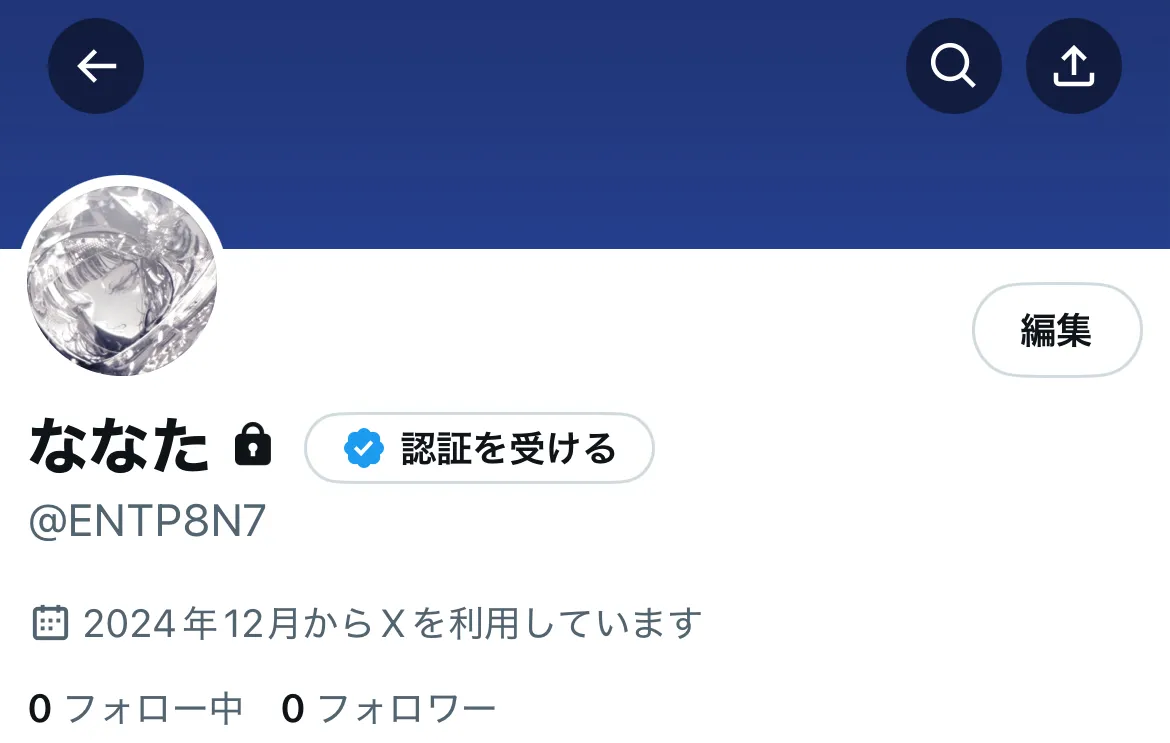This screenshot has width=1170, height=743.
Task: Tap the letter X in the join date line
Action: (x=393, y=624)
